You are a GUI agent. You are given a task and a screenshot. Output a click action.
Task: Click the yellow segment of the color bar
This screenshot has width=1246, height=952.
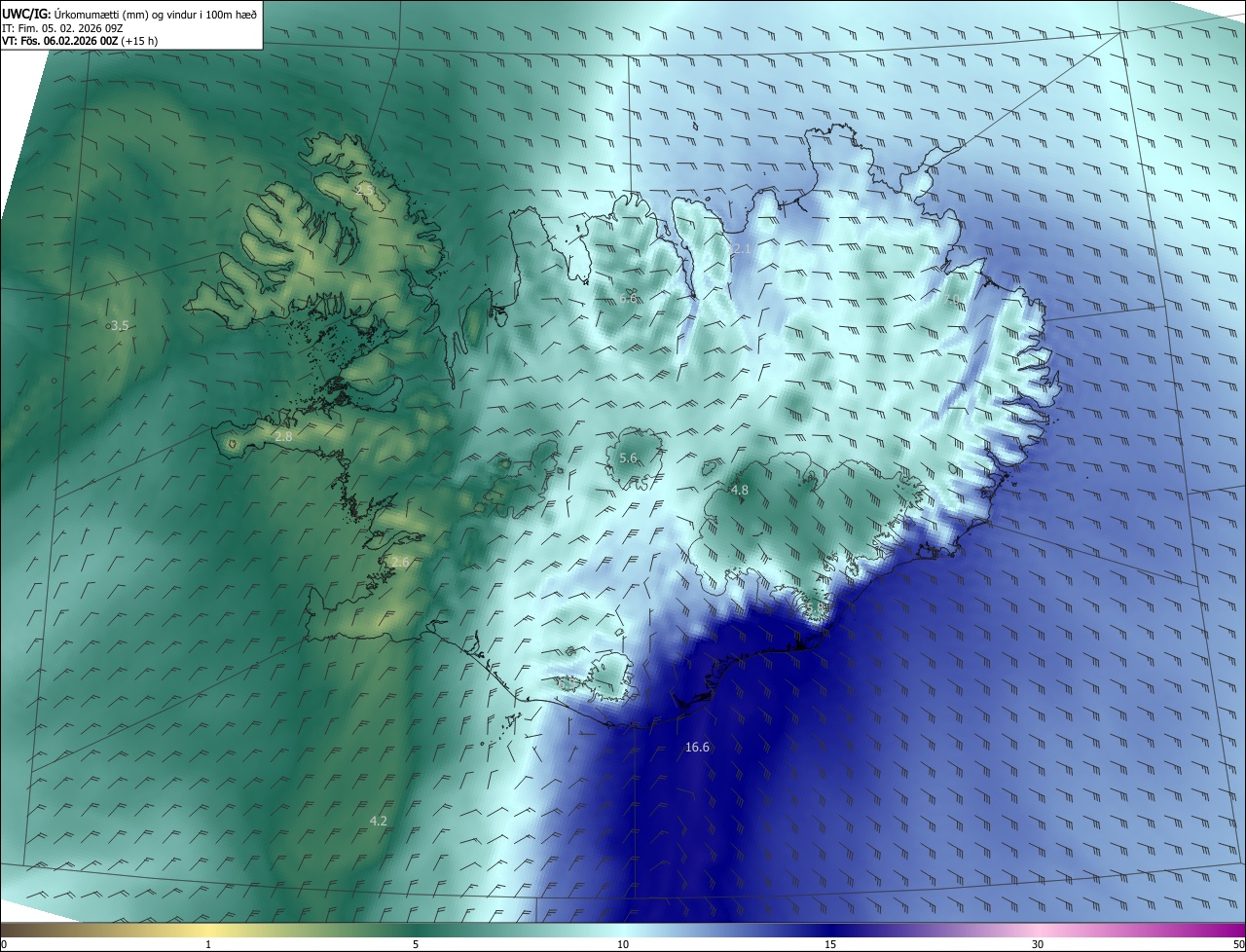tap(209, 930)
